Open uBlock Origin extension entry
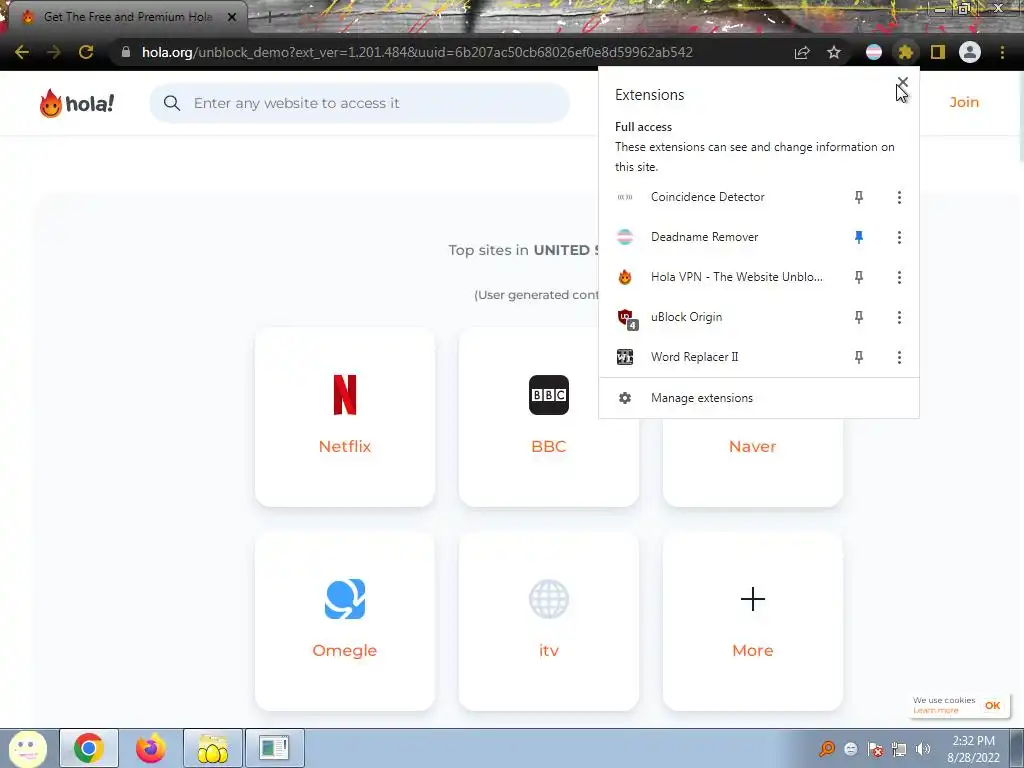Viewport: 1024px width, 768px height. 686,317
